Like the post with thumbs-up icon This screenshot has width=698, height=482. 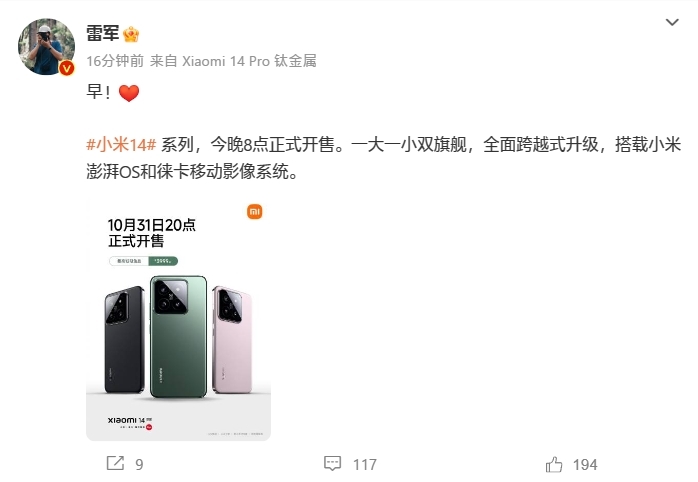[554, 465]
